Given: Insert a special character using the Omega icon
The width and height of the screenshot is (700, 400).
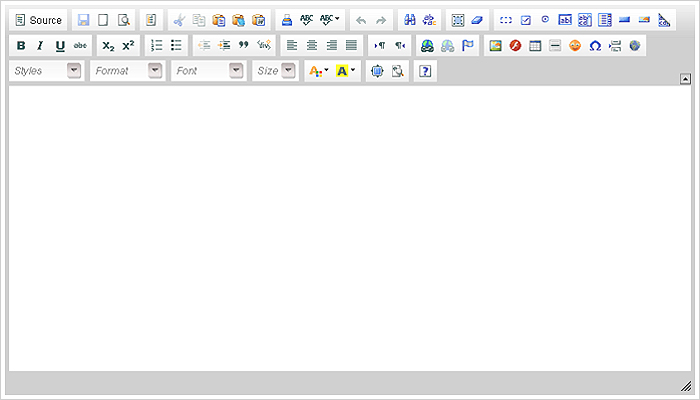Looking at the screenshot, I should click(x=595, y=45).
